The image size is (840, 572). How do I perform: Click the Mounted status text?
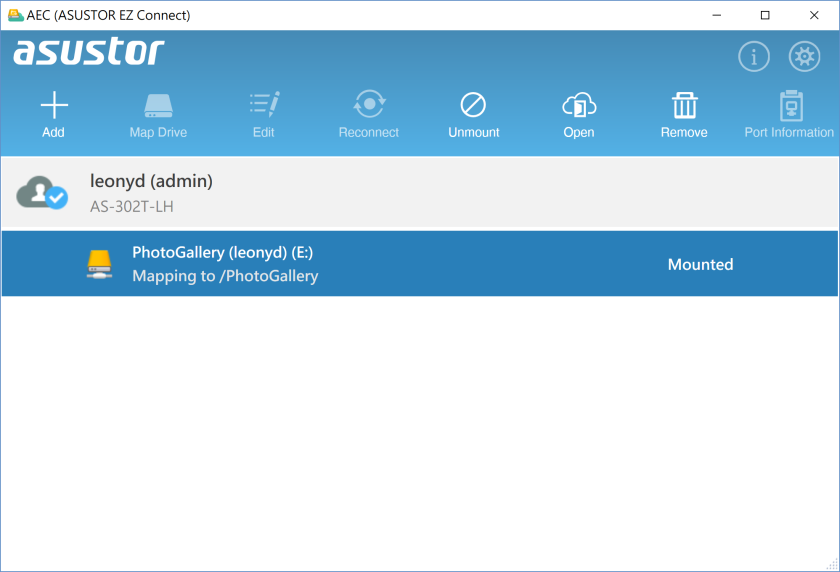click(x=700, y=264)
